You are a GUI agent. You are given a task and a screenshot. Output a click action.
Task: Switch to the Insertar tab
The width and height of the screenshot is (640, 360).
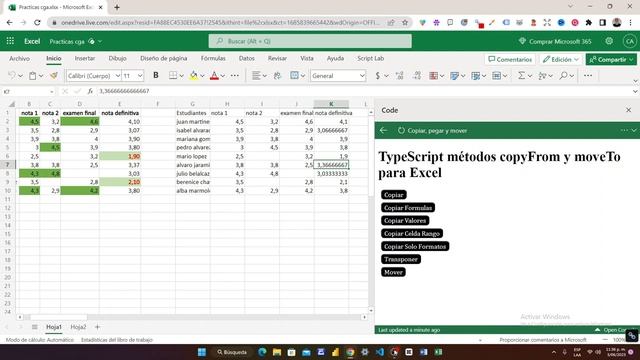[x=84, y=58]
